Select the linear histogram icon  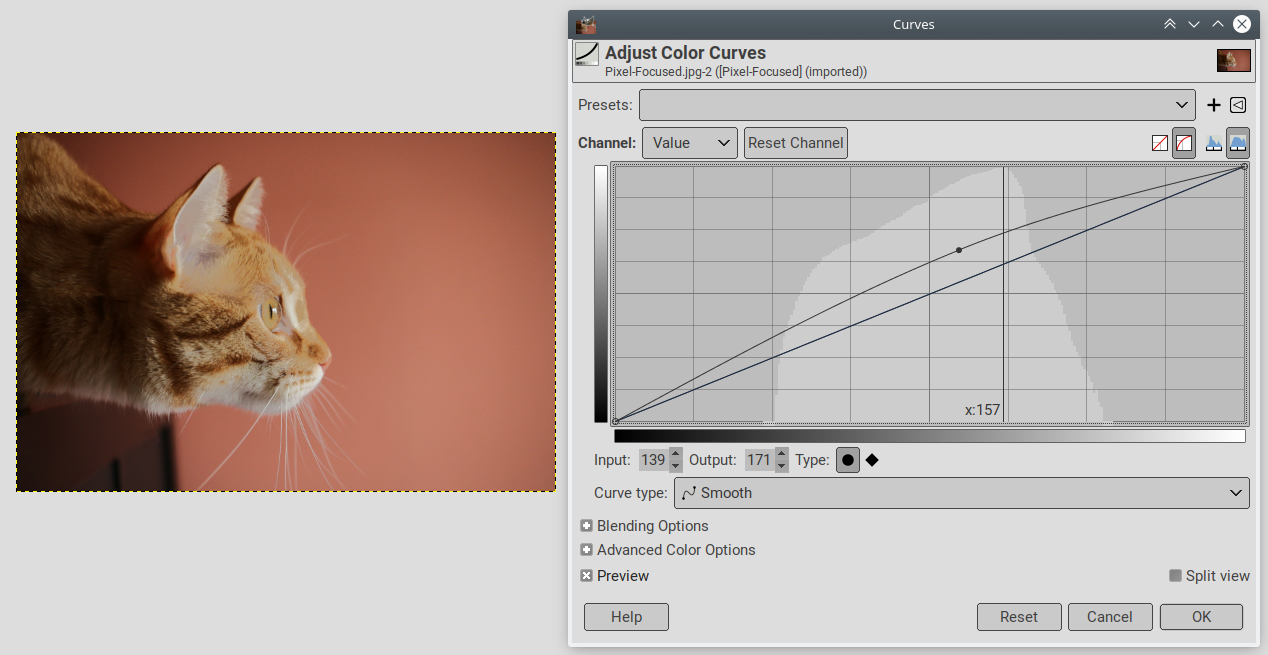pyautogui.click(x=1214, y=143)
